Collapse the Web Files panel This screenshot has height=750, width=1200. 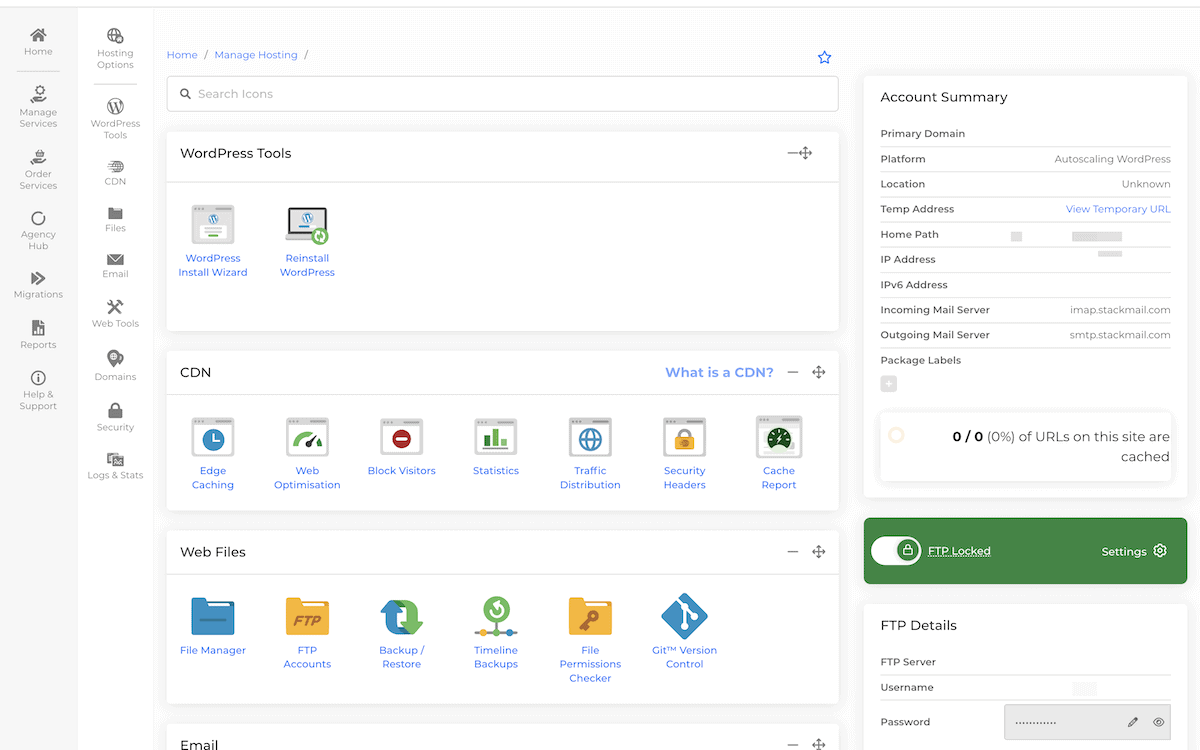tap(793, 551)
